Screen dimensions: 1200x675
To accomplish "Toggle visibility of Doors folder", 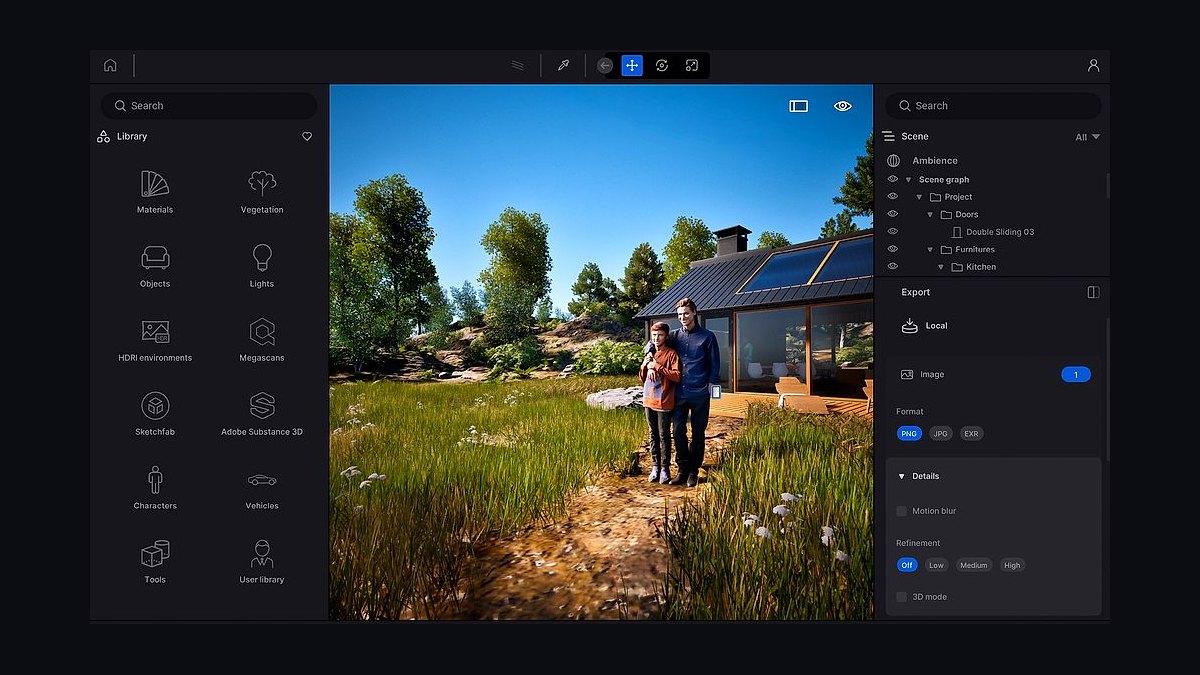I will point(893,214).
